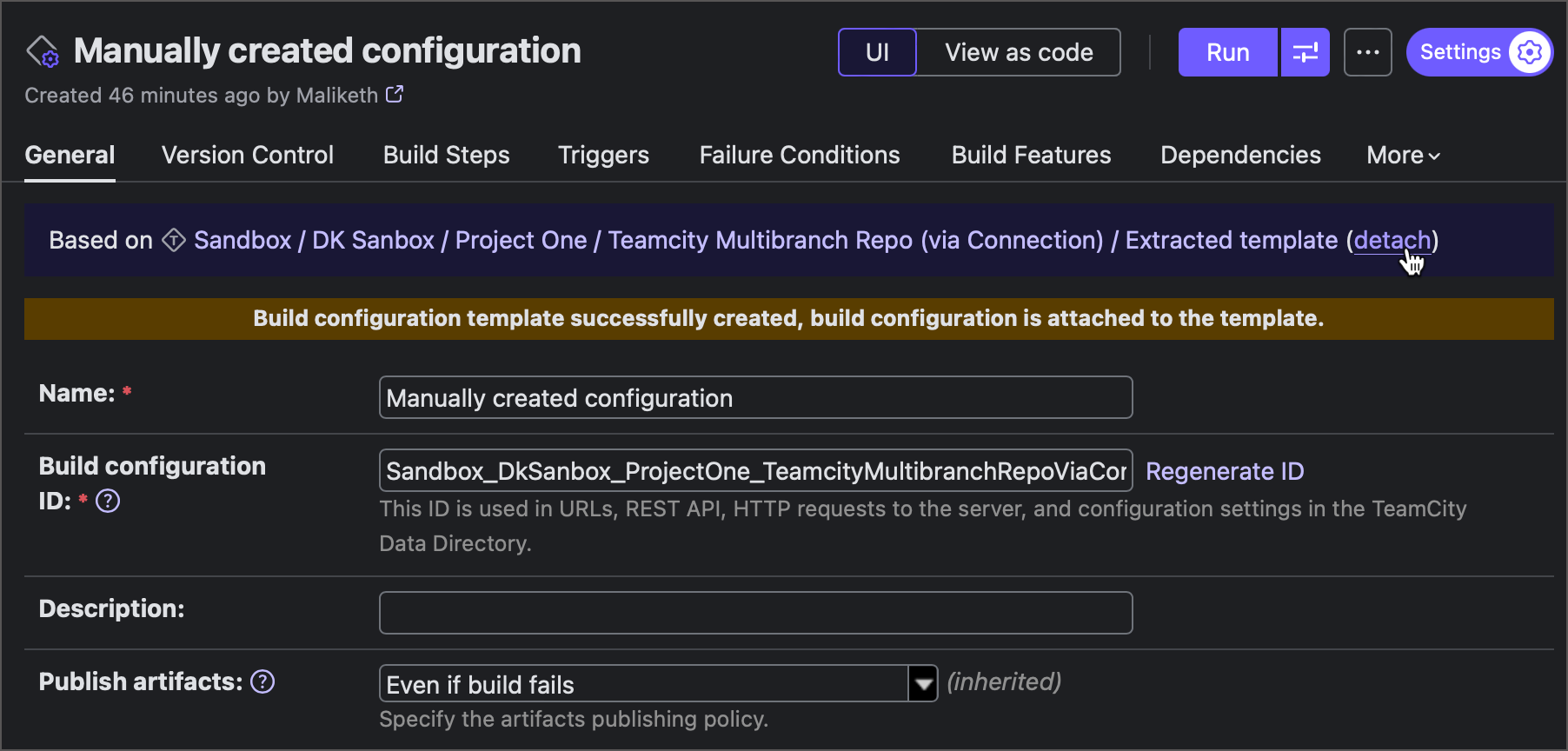The width and height of the screenshot is (1568, 751).
Task: Click the Run button
Action: point(1226,52)
